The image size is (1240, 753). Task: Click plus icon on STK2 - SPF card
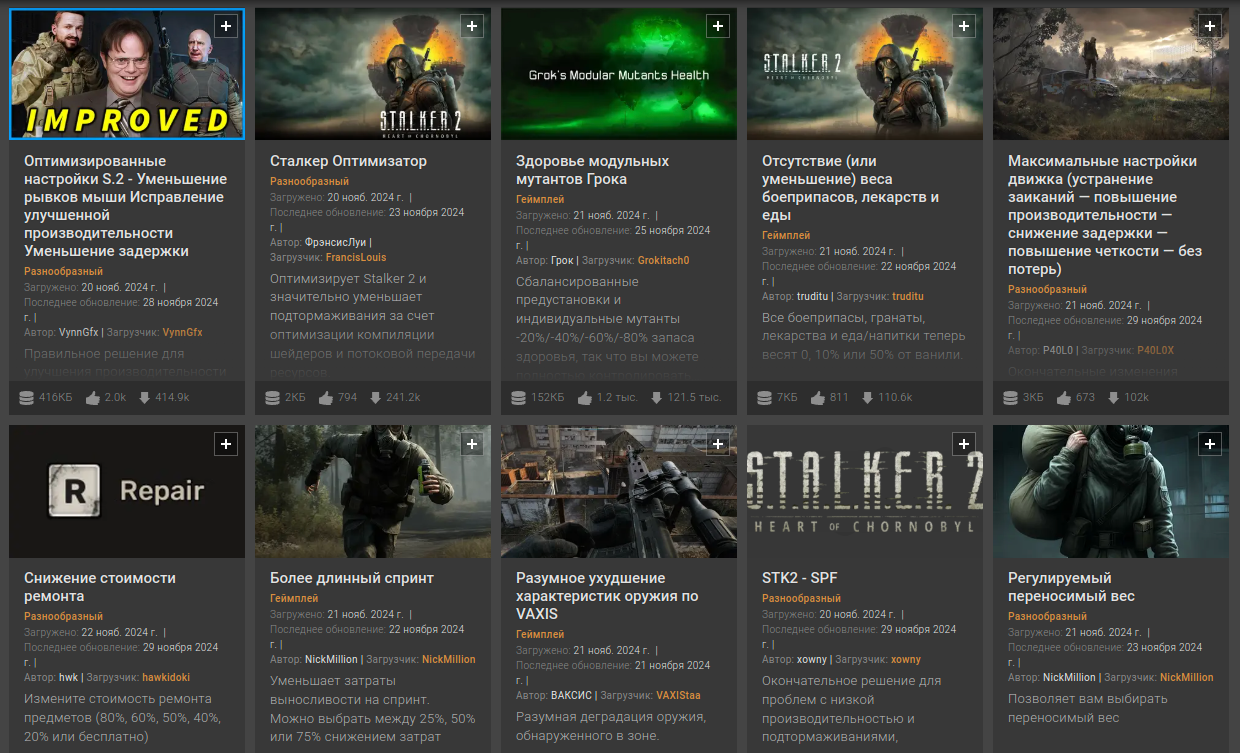964,444
